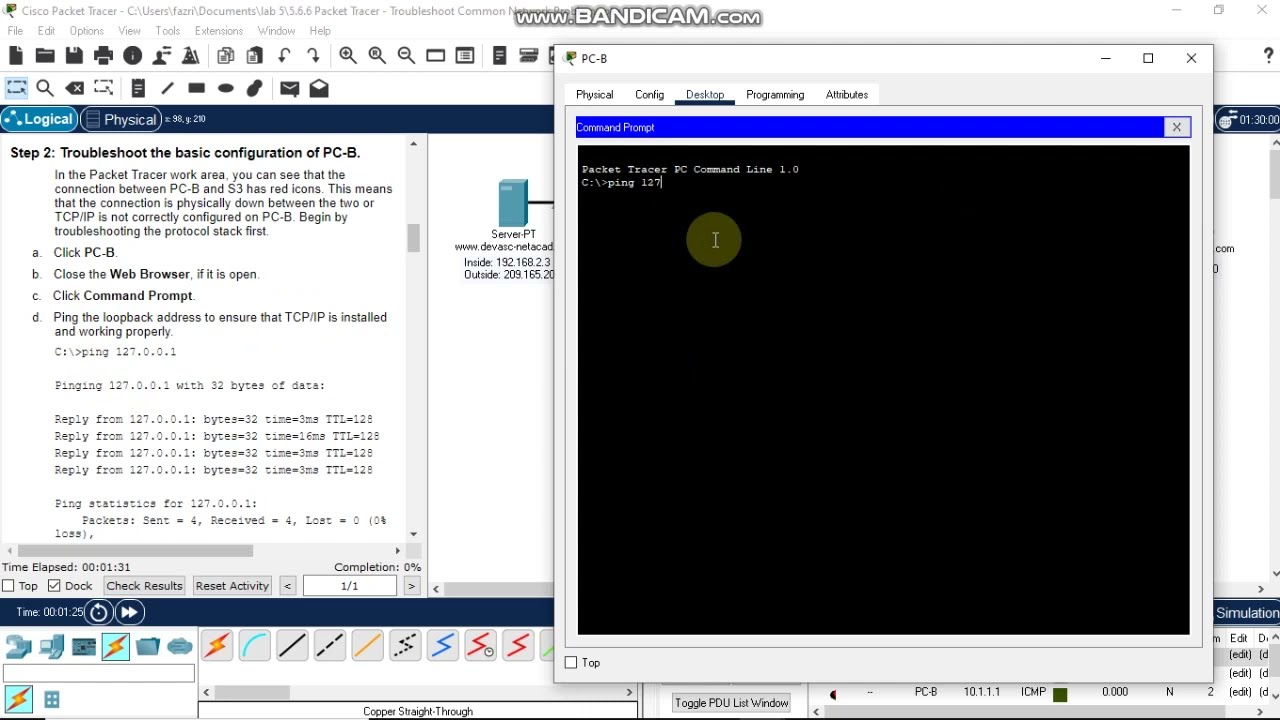Click the Paste icon in toolbar
Viewport: 1280px width, 720px height.
(x=255, y=56)
